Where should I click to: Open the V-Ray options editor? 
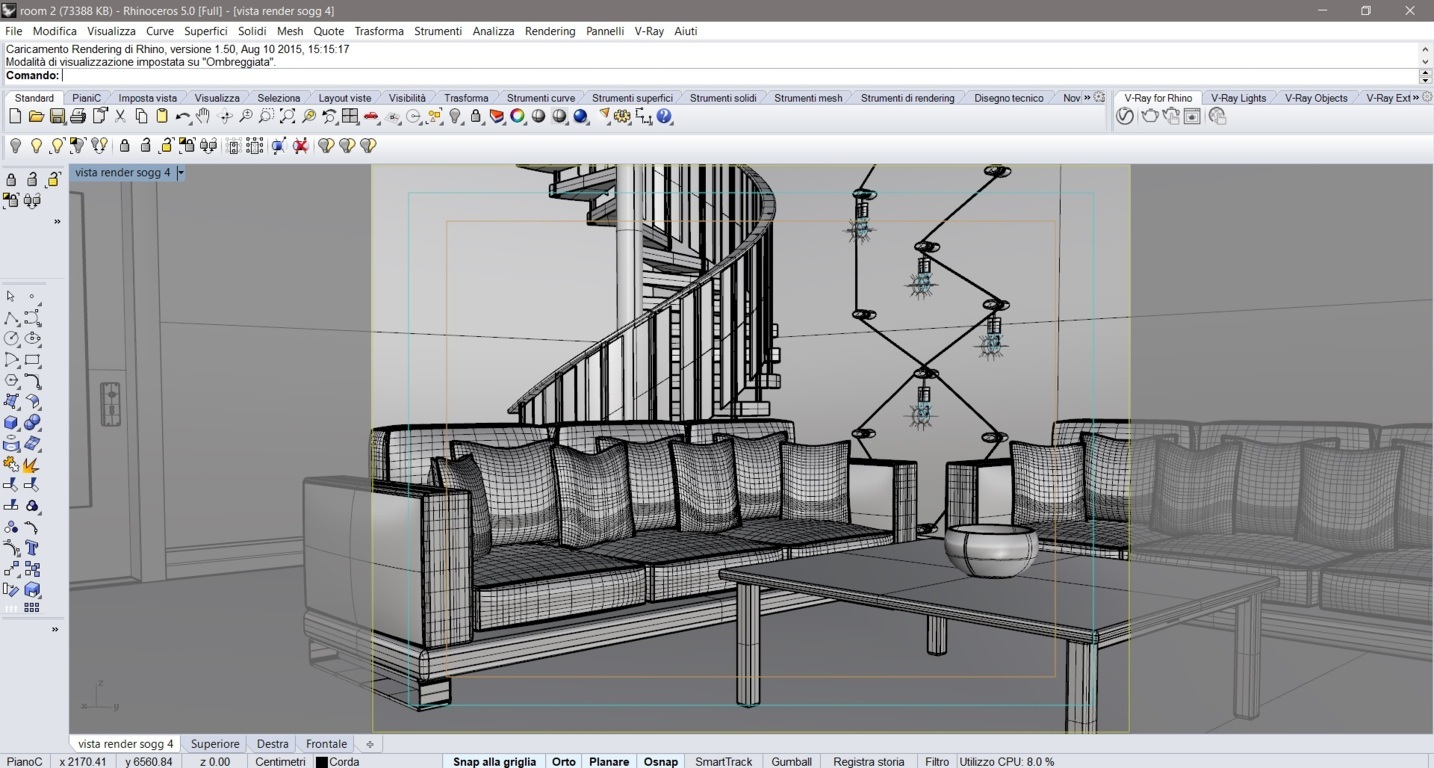tap(1125, 115)
